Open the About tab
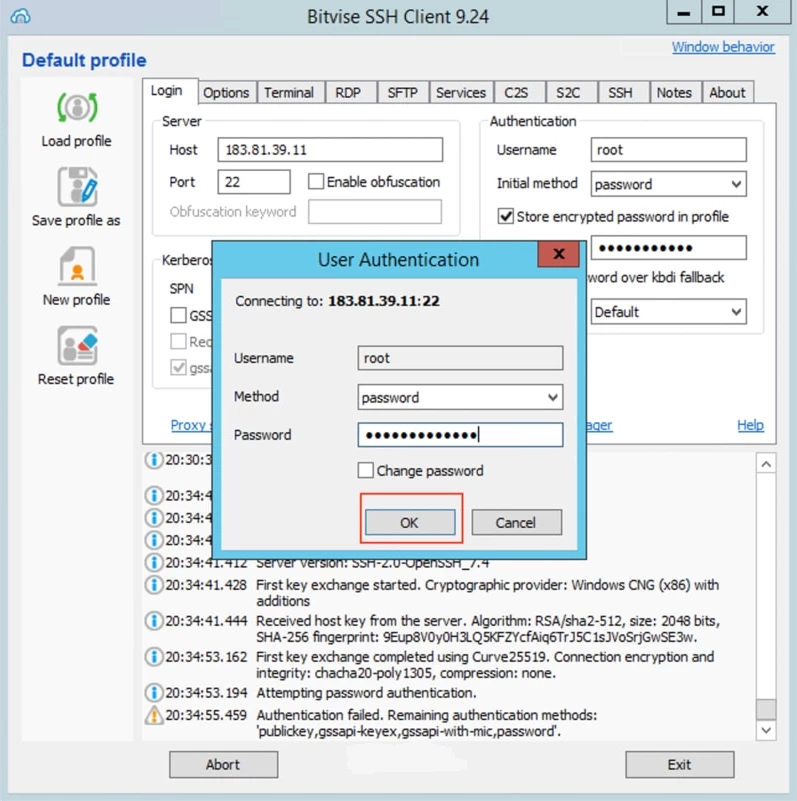797x801 pixels. (x=727, y=92)
